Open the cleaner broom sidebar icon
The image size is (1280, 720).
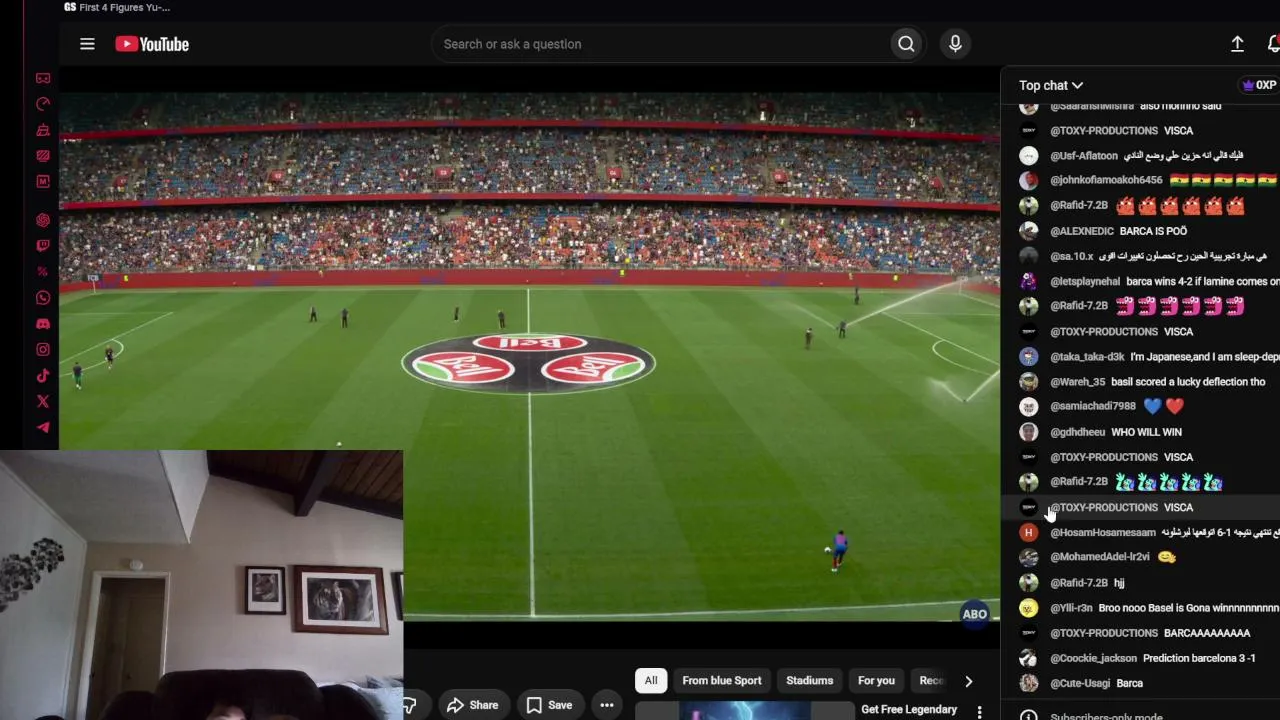pyautogui.click(x=43, y=130)
